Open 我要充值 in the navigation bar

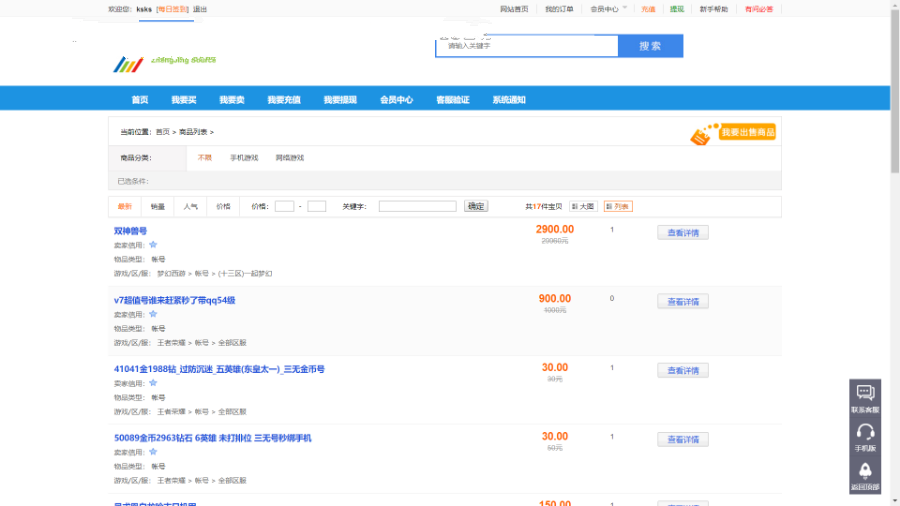click(284, 100)
